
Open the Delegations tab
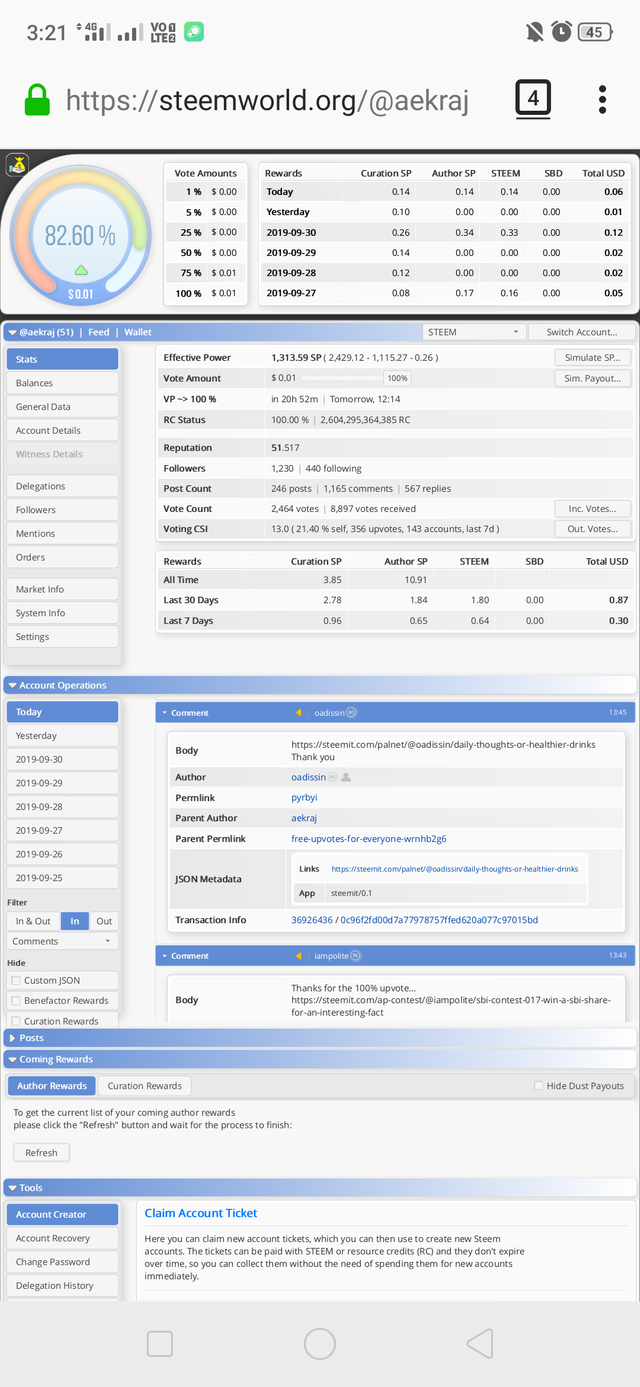point(62,486)
